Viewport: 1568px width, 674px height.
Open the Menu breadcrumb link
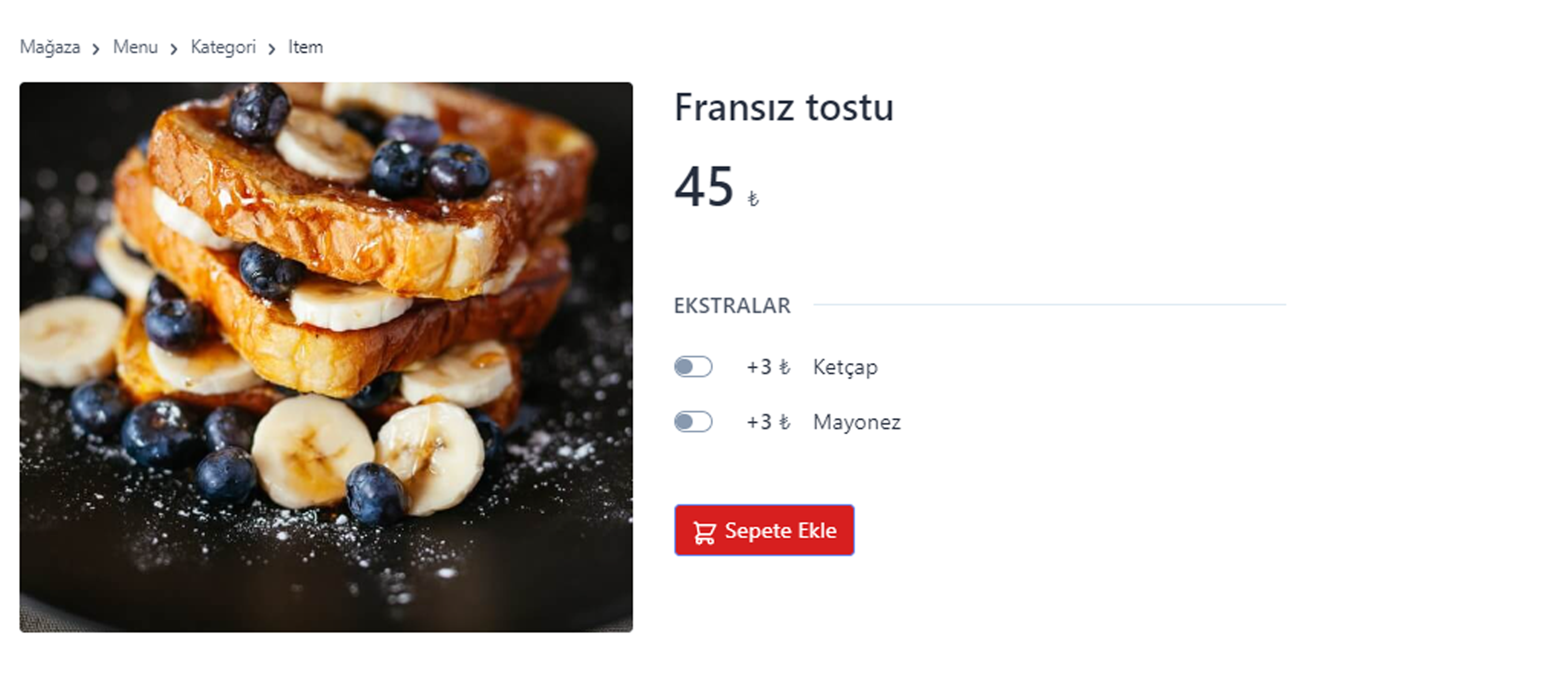pos(135,47)
